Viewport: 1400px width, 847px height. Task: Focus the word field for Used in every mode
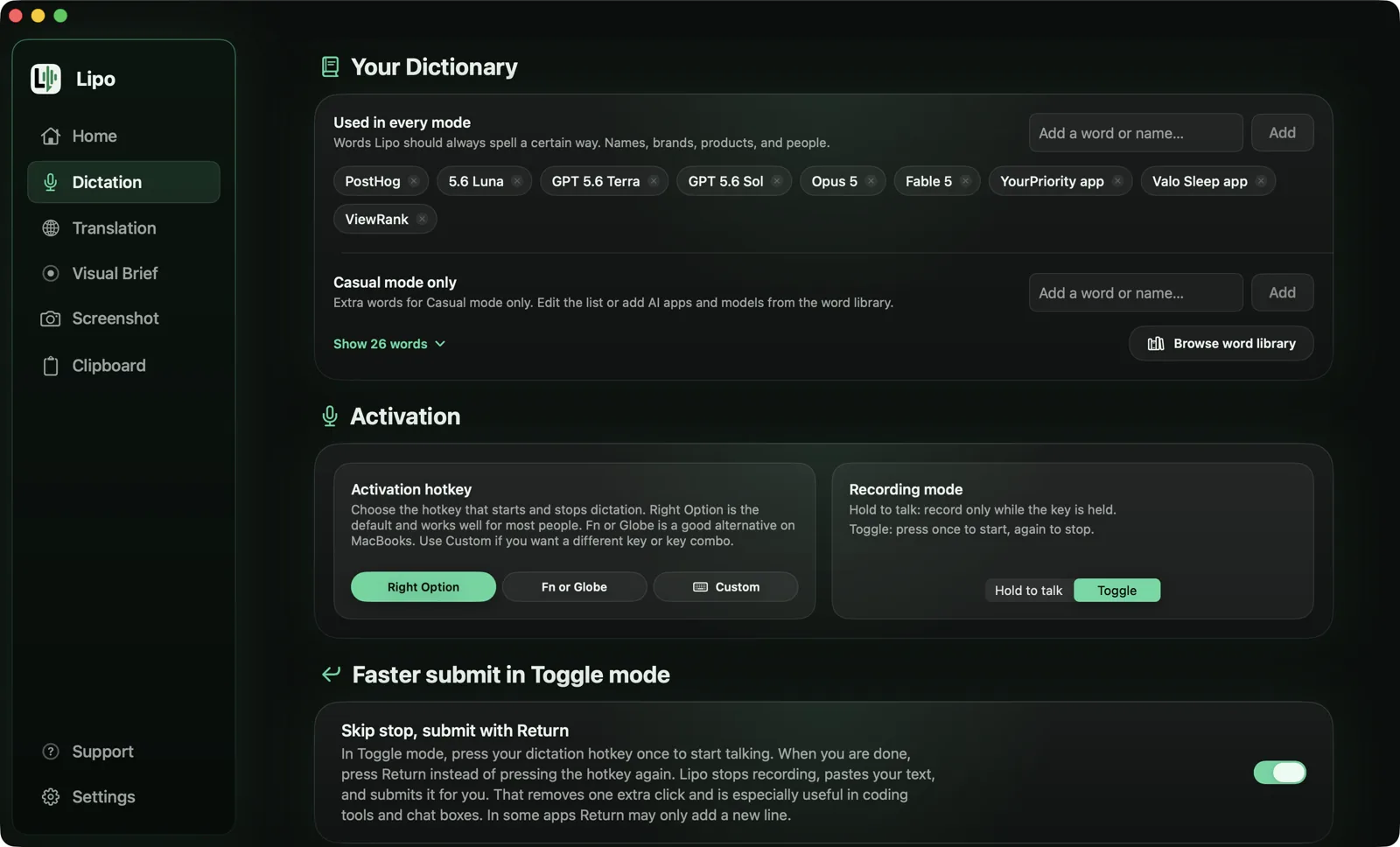[1136, 133]
